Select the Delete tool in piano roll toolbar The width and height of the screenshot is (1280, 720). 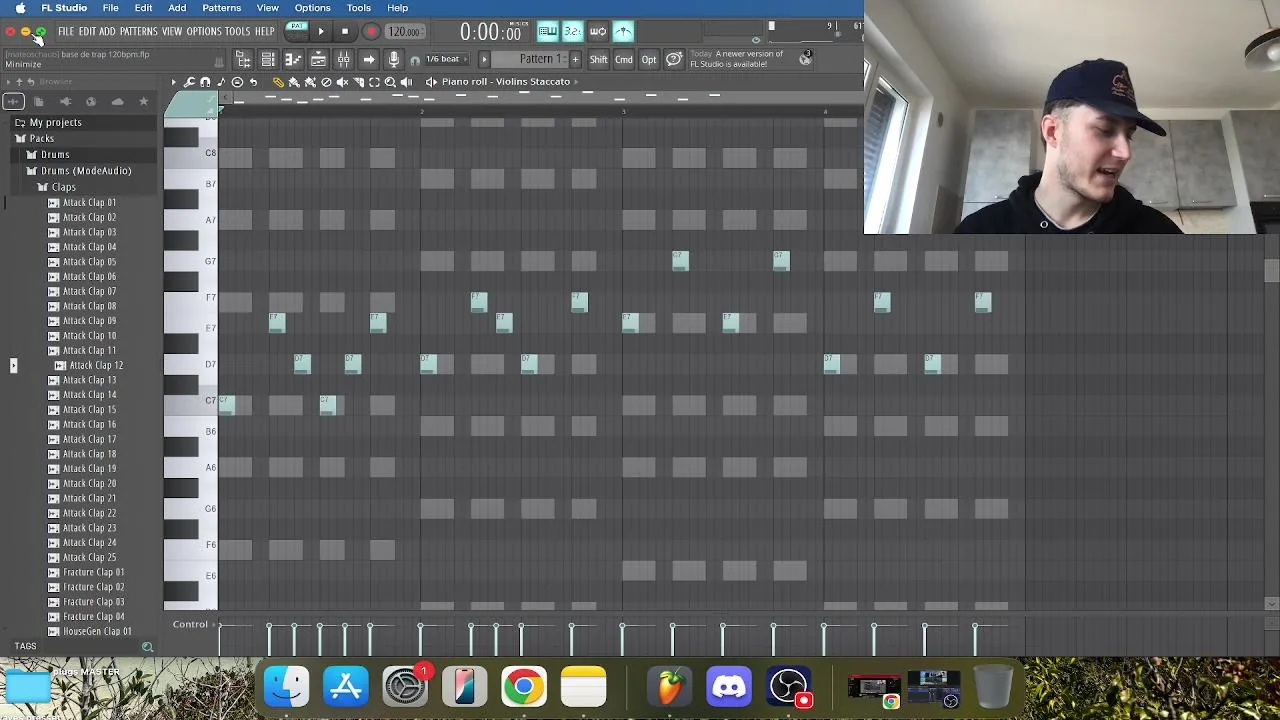tap(326, 82)
